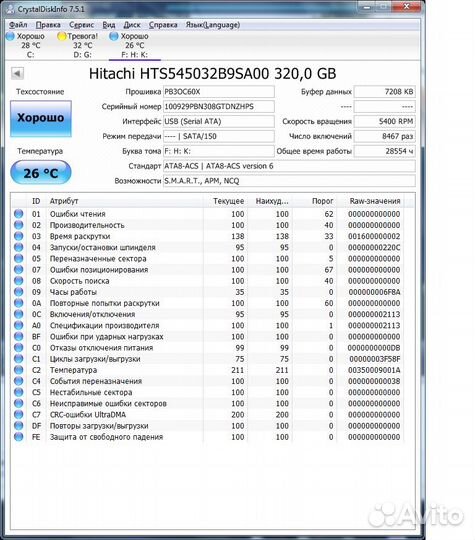Click the blue status icon of disk C:
The image size is (475, 540).
(11, 36)
